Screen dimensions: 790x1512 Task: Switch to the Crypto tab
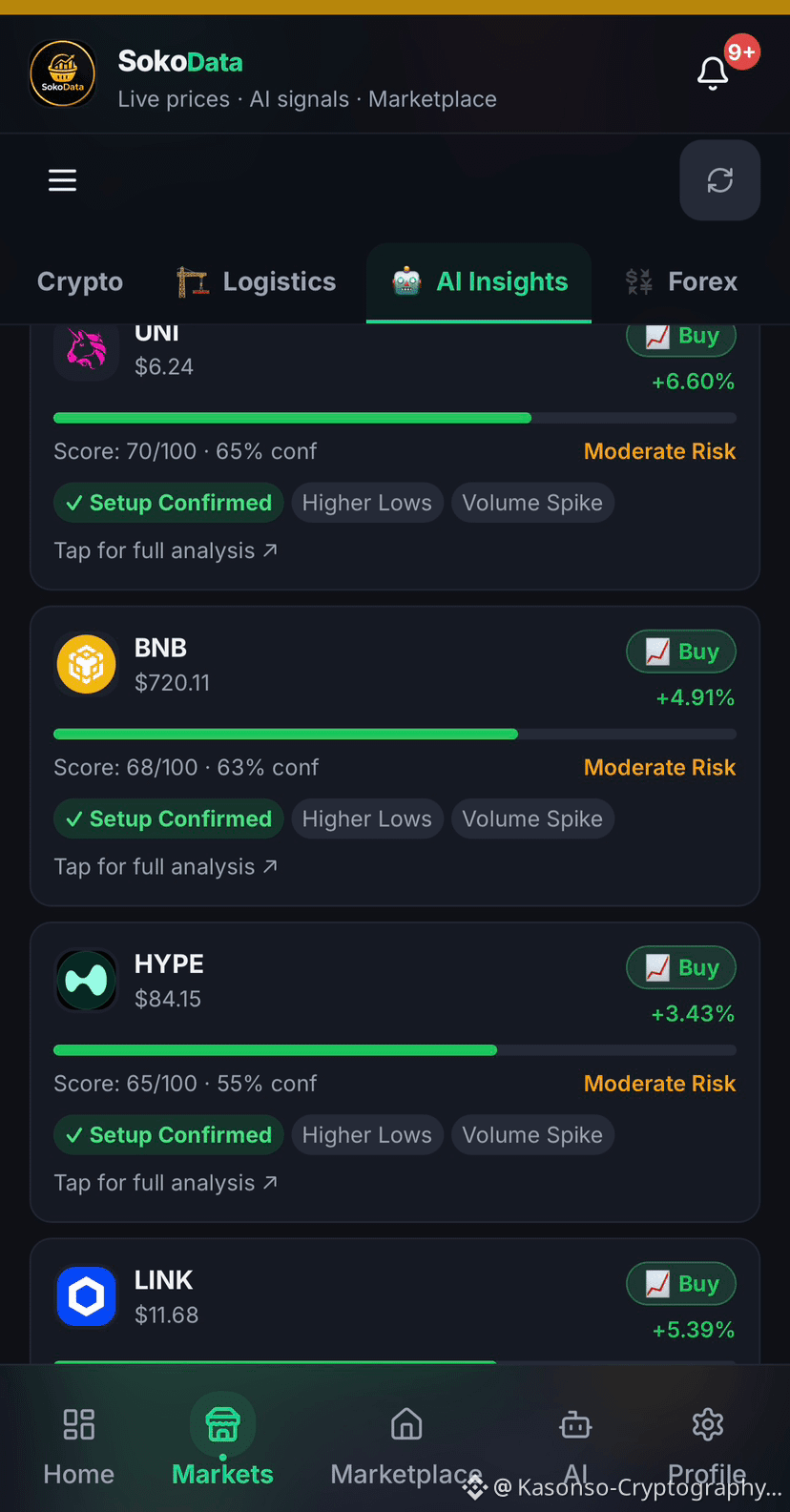80,282
